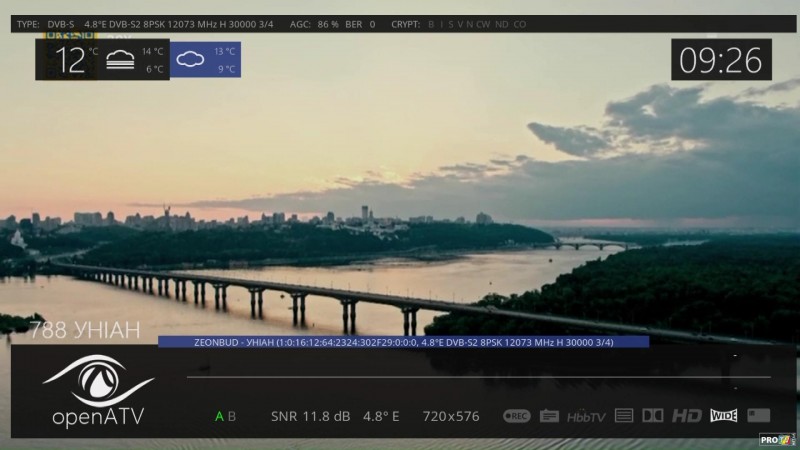Click the Dolby audio icon
The width and height of the screenshot is (800, 450).
[652, 416]
